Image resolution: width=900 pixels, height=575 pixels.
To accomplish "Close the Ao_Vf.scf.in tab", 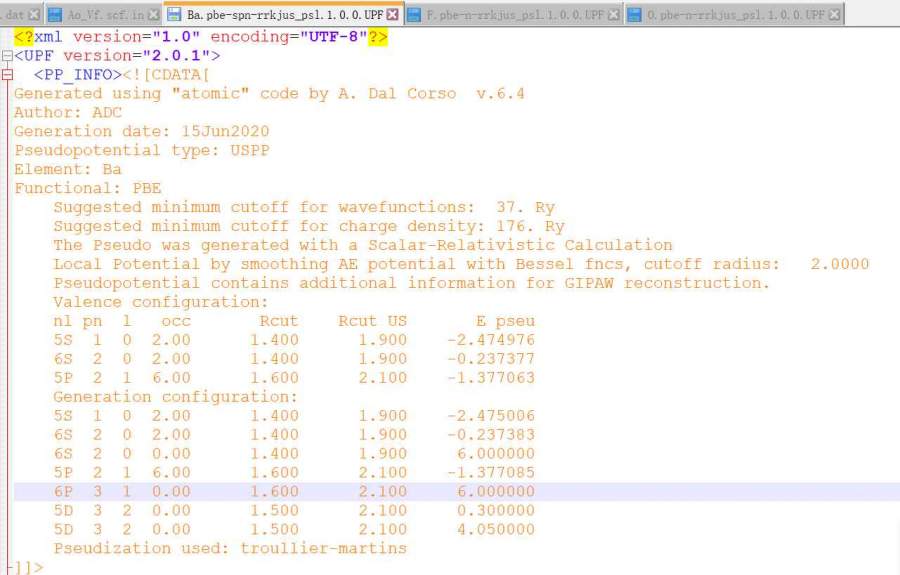I will click(154, 14).
